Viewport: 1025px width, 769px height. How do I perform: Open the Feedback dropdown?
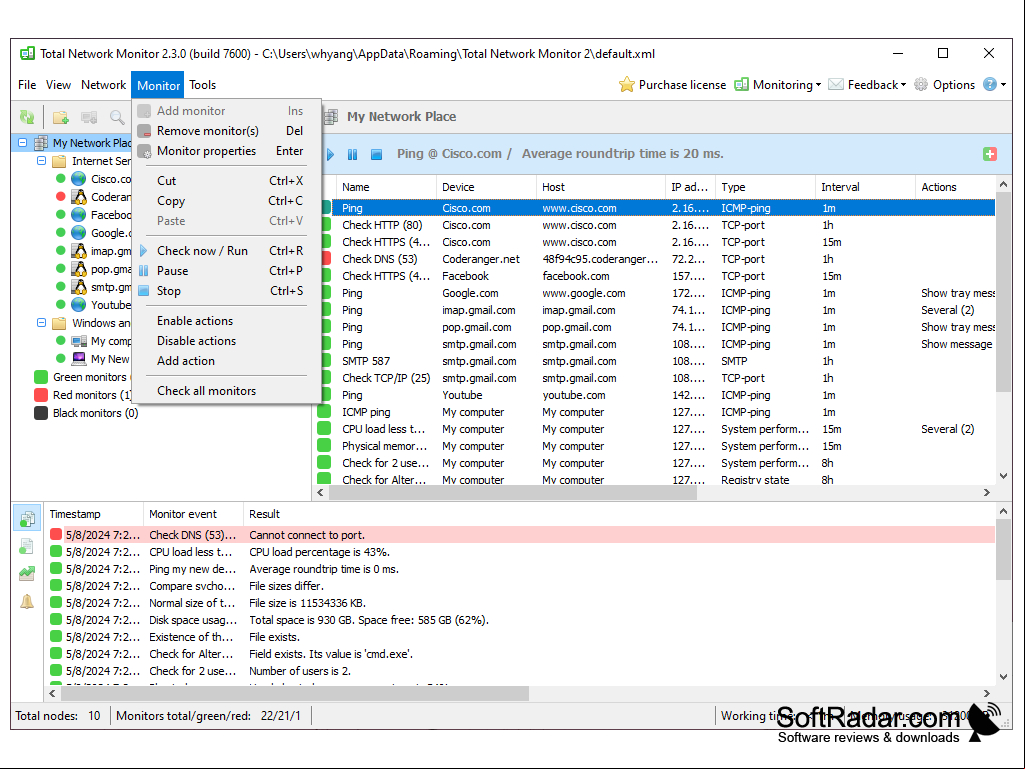[x=867, y=84]
